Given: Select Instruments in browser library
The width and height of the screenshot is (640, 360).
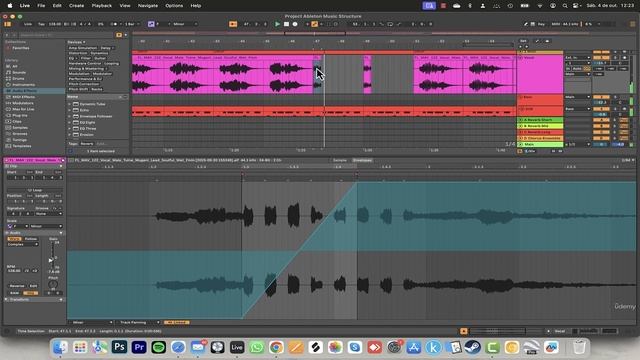Looking at the screenshot, I should point(23,84).
